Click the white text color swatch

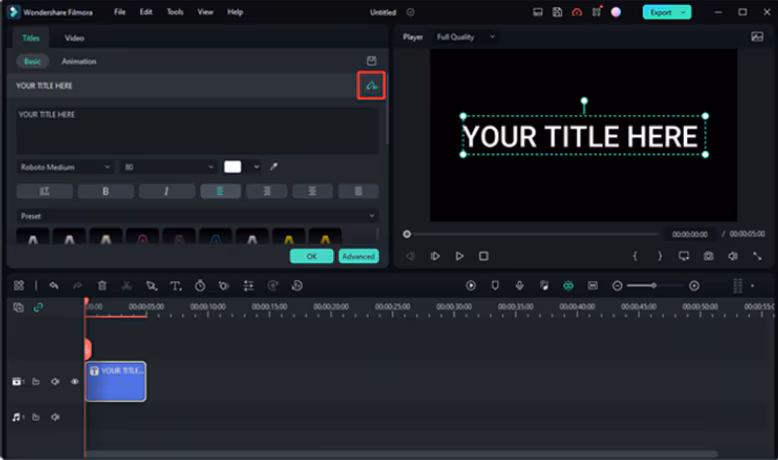click(232, 167)
